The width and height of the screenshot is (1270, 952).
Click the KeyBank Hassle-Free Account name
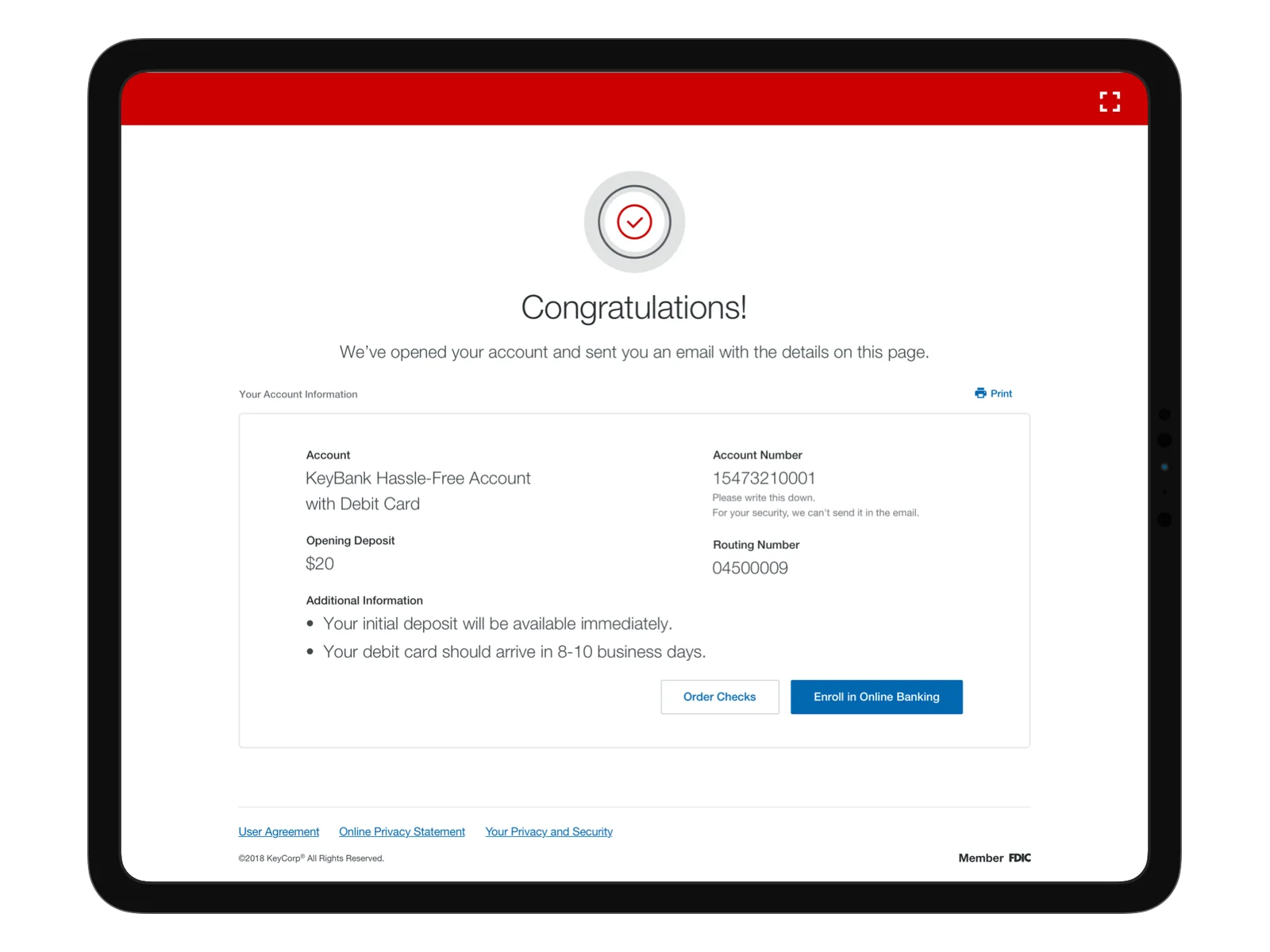418,478
